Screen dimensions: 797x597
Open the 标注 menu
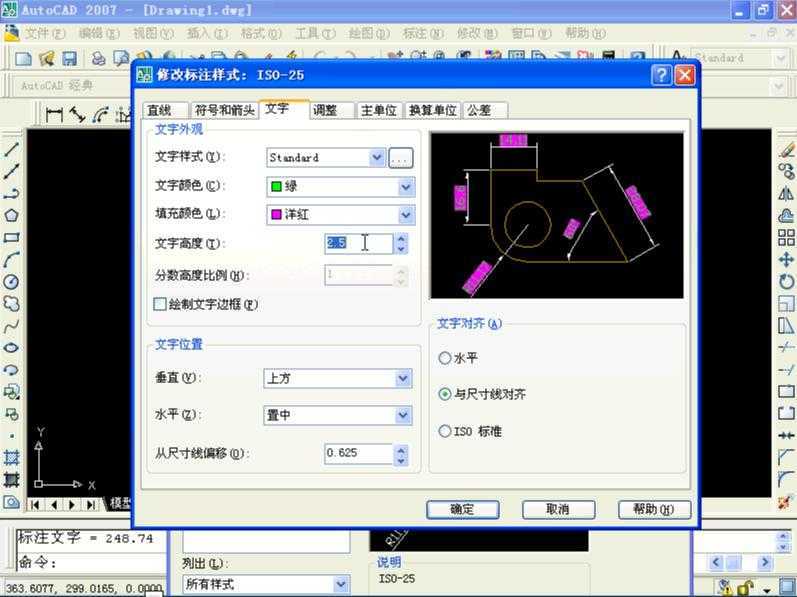click(423, 34)
